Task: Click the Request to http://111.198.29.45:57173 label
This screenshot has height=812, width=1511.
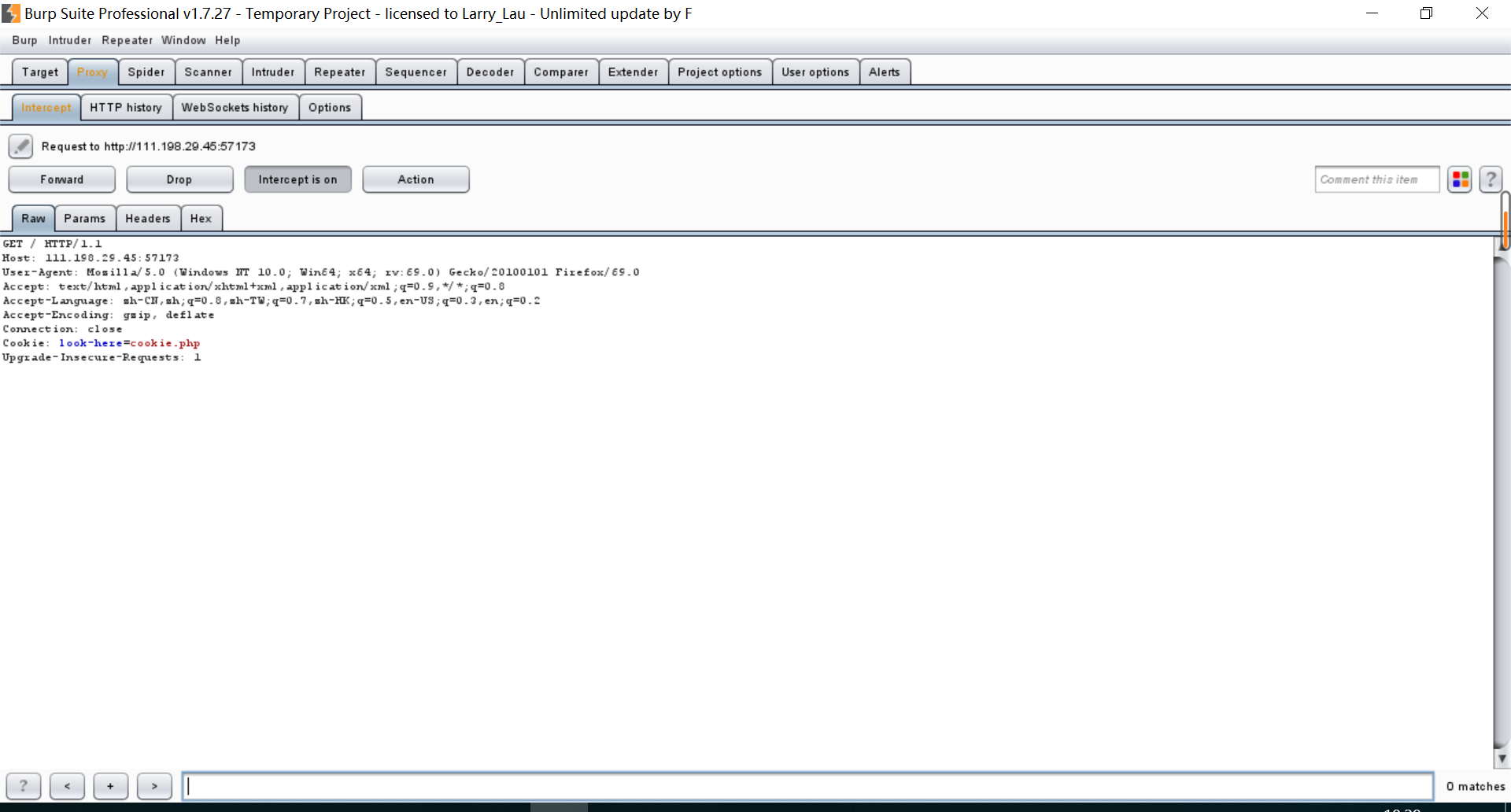Action: point(148,146)
